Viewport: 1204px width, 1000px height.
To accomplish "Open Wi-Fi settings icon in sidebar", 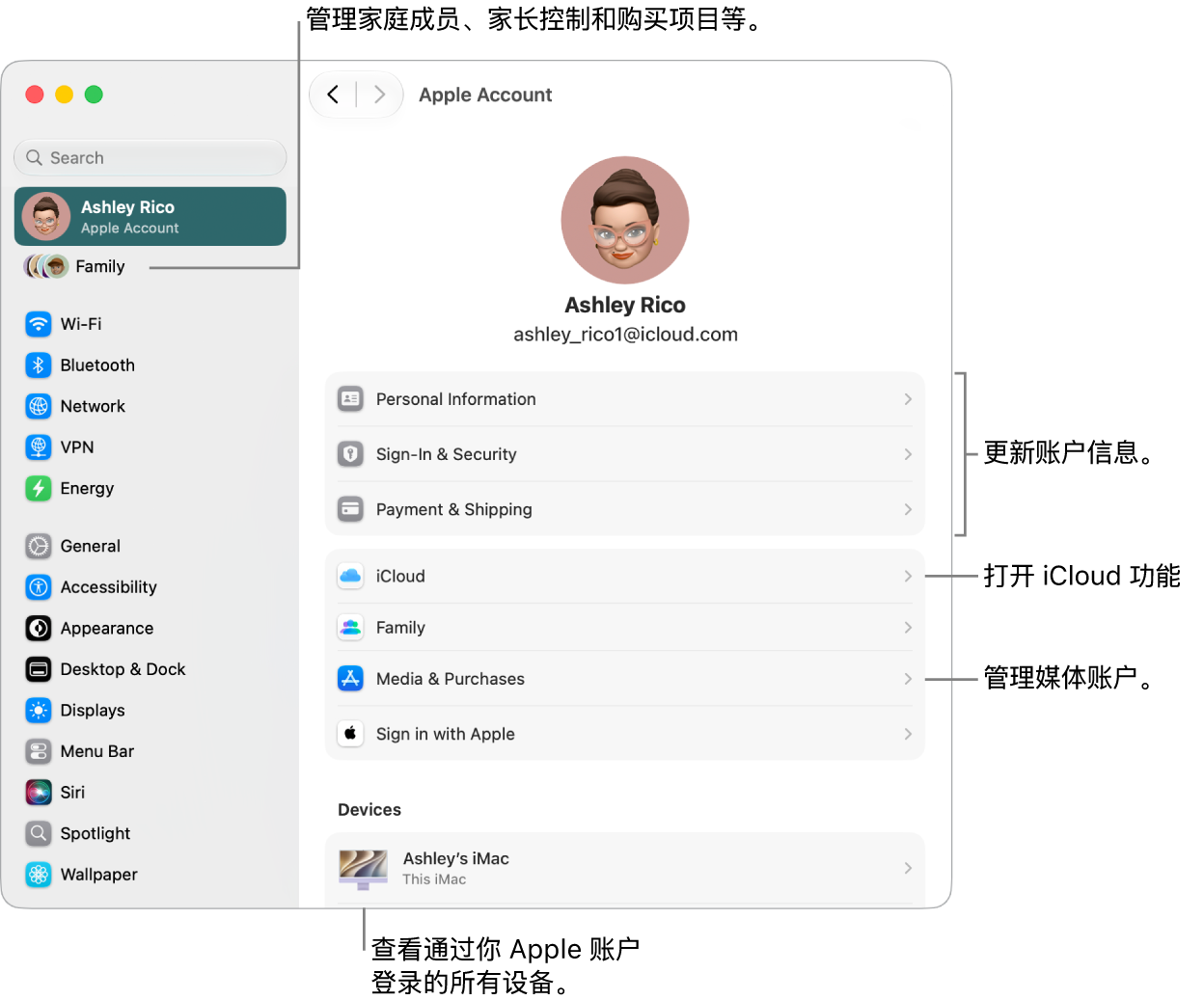I will 39,324.
